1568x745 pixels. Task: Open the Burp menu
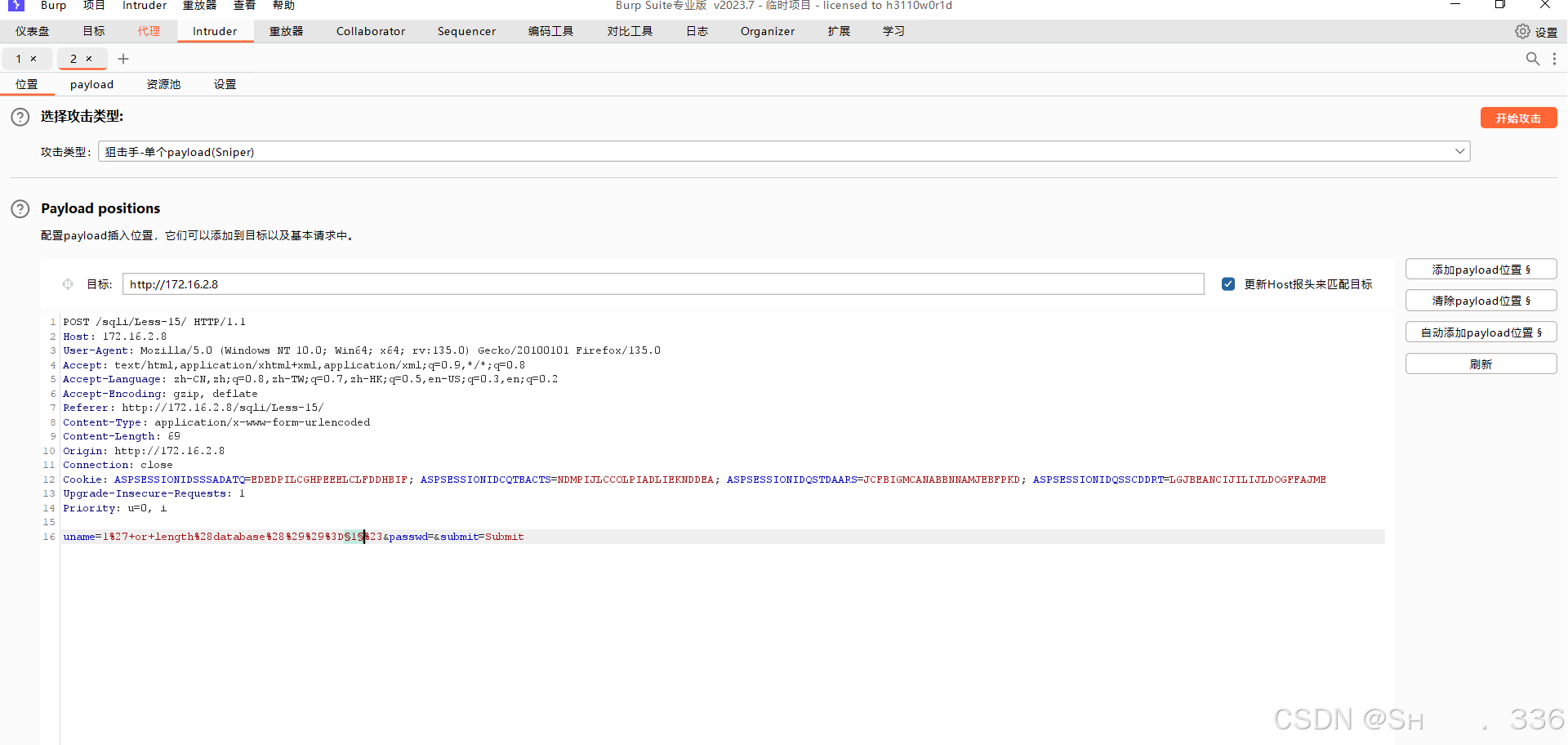pos(53,6)
